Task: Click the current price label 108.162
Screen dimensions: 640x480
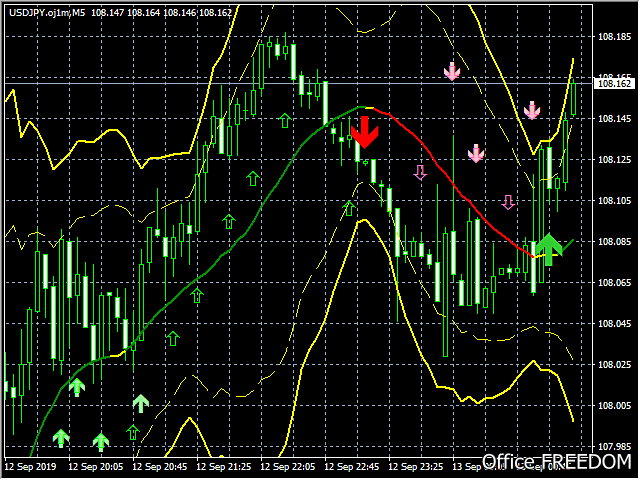Action: coord(614,84)
